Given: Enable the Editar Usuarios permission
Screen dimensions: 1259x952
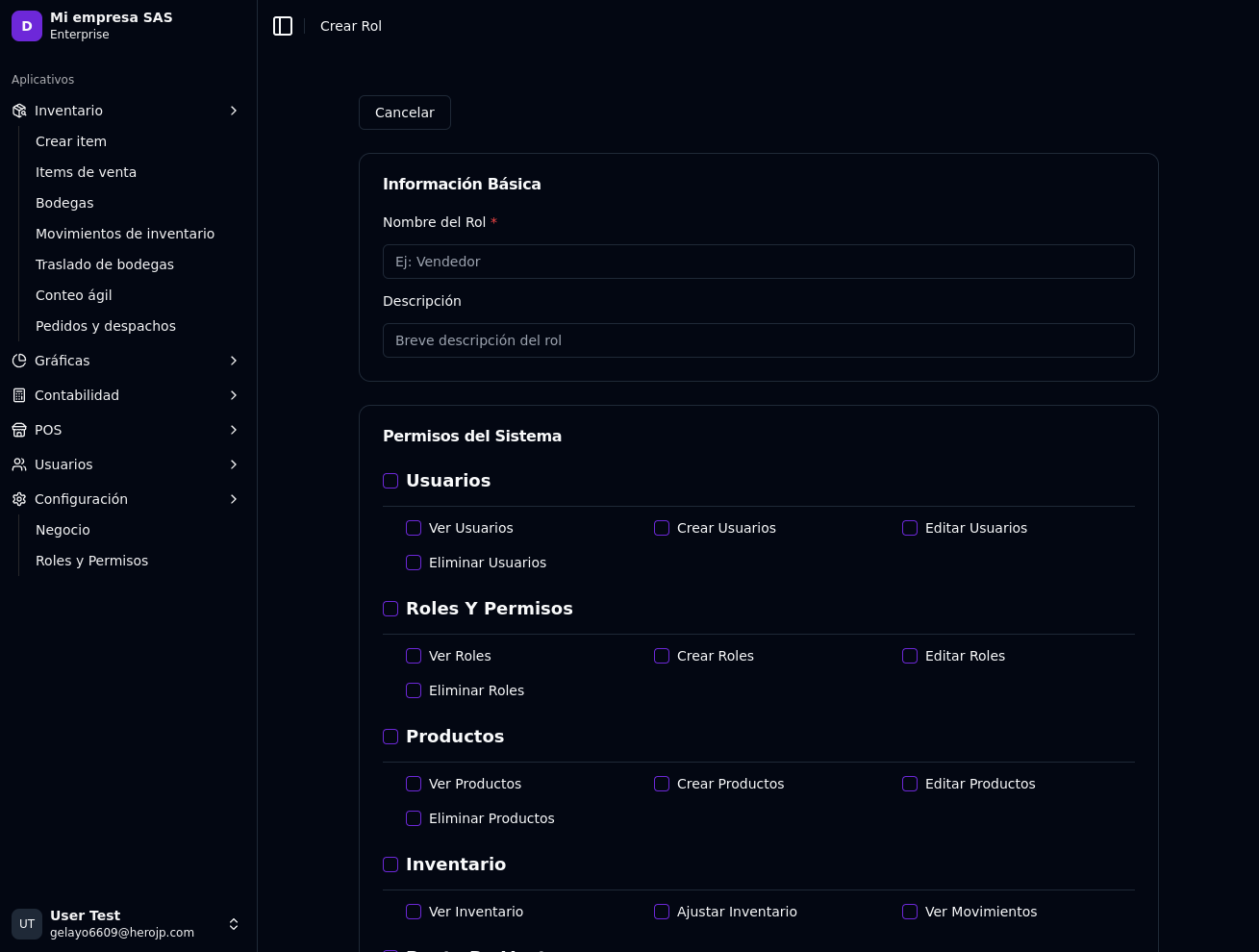Looking at the screenshot, I should tap(910, 528).
